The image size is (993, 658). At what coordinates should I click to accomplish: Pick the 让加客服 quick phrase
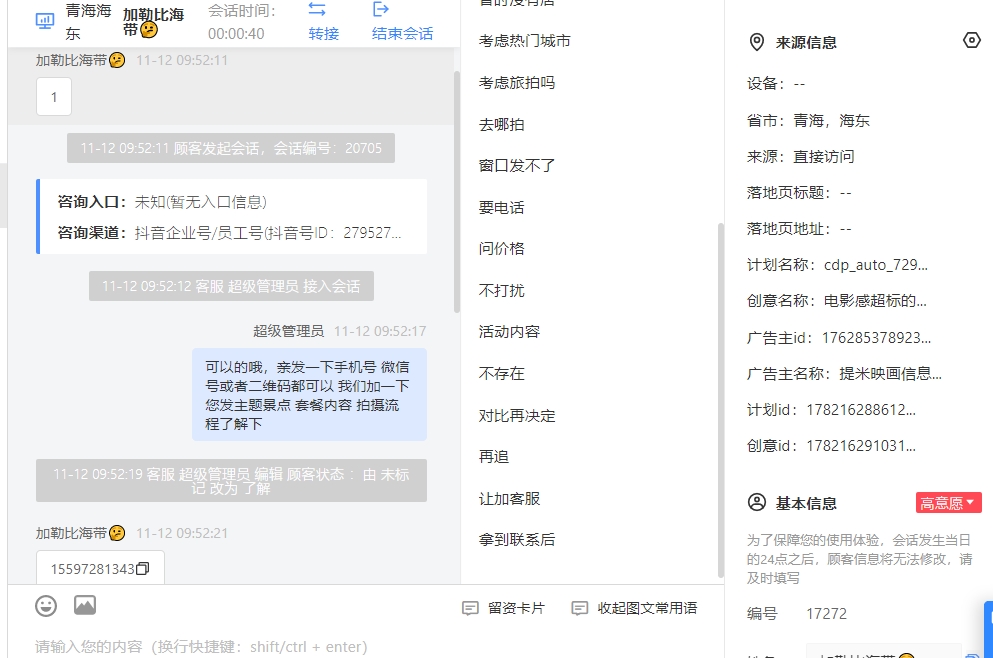point(509,499)
